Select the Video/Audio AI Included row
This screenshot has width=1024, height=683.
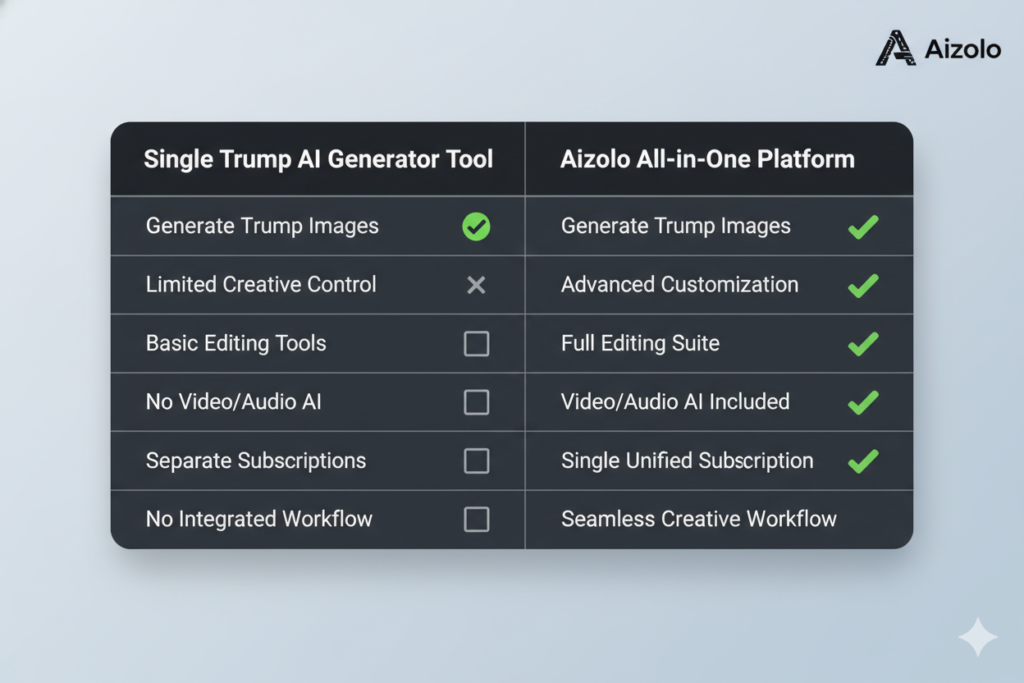(676, 402)
